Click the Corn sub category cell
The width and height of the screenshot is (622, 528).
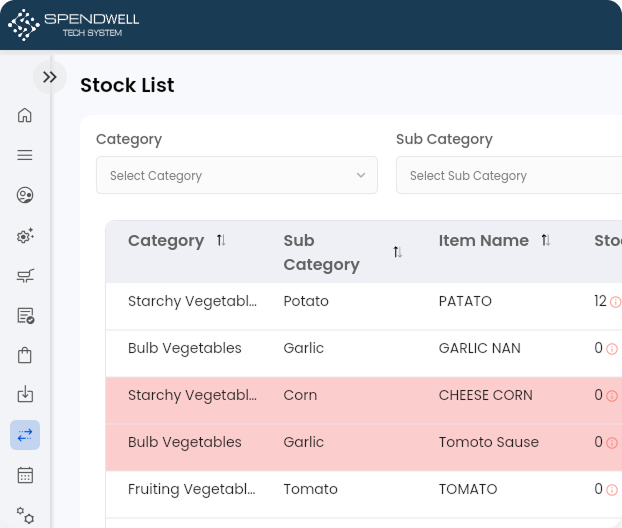300,395
